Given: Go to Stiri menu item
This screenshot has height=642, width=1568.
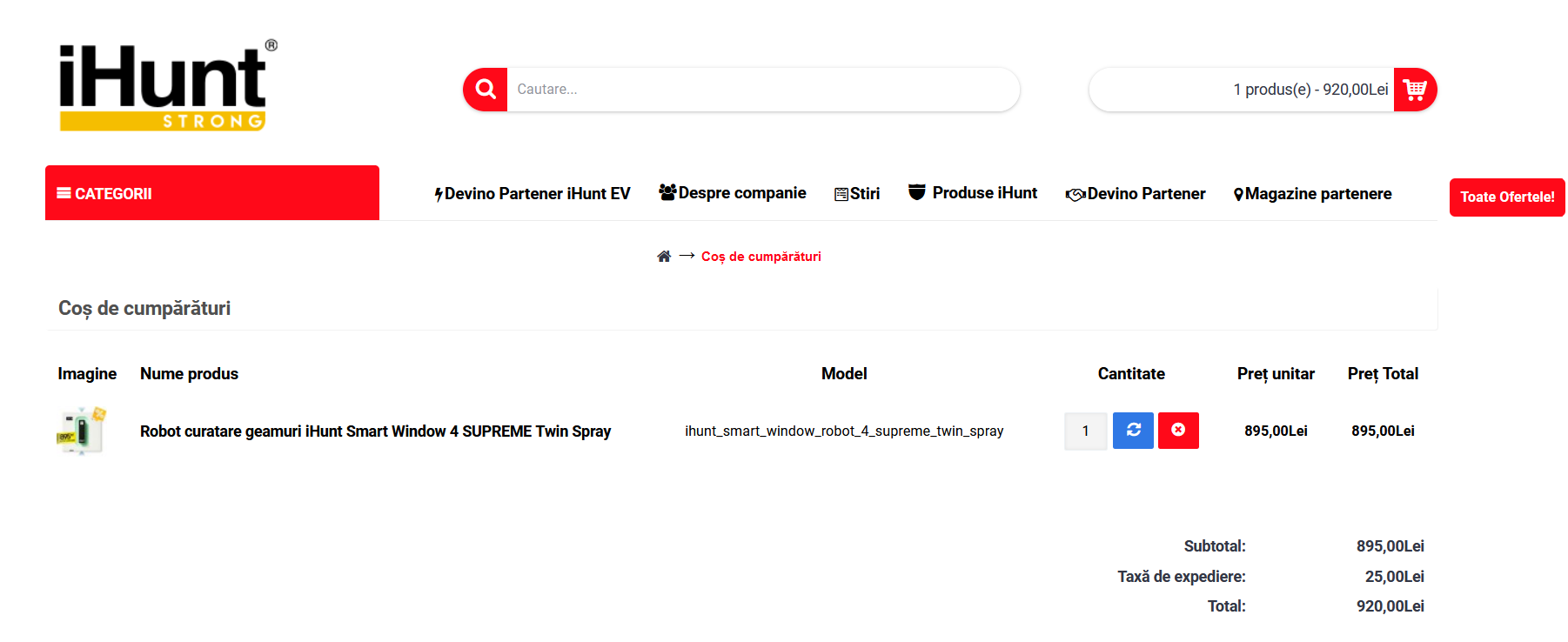Looking at the screenshot, I should (x=857, y=194).
